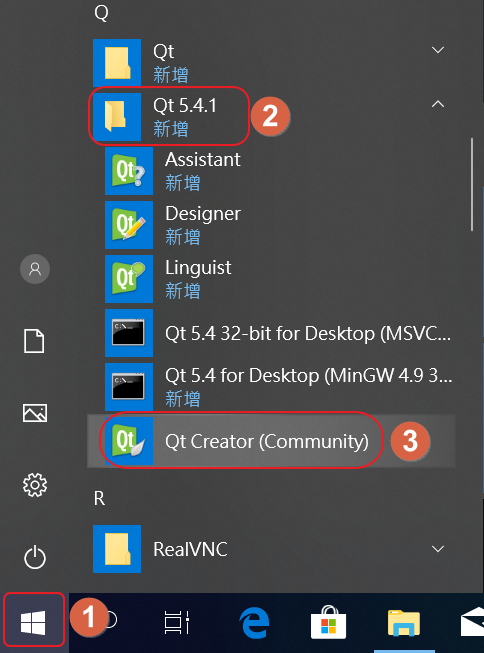The width and height of the screenshot is (484, 653).
Task: Open Qt 5.4 32-bit MSVC command prompt
Action: pyautogui.click(x=271, y=333)
